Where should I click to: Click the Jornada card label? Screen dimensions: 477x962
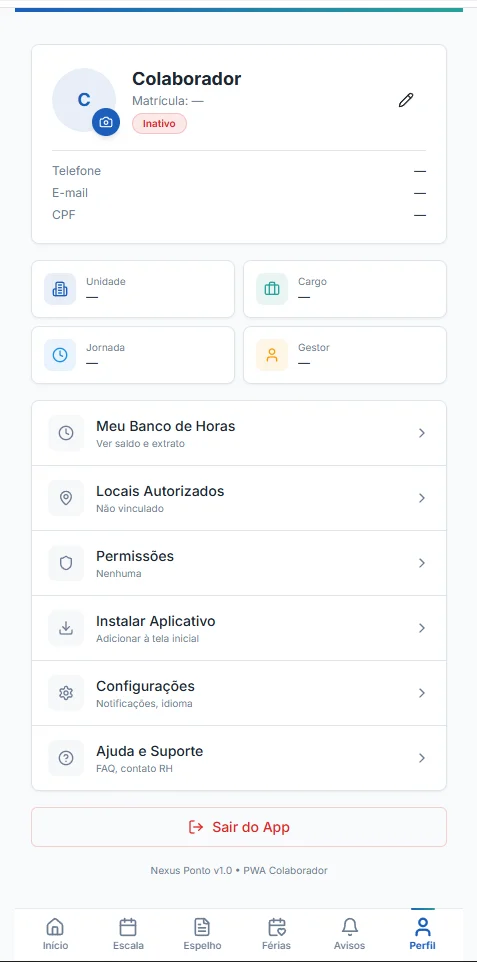pyautogui.click(x=106, y=347)
